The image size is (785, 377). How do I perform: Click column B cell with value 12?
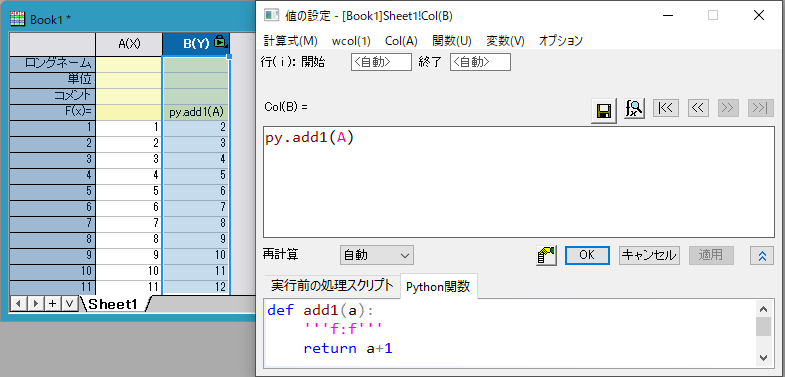pos(196,287)
